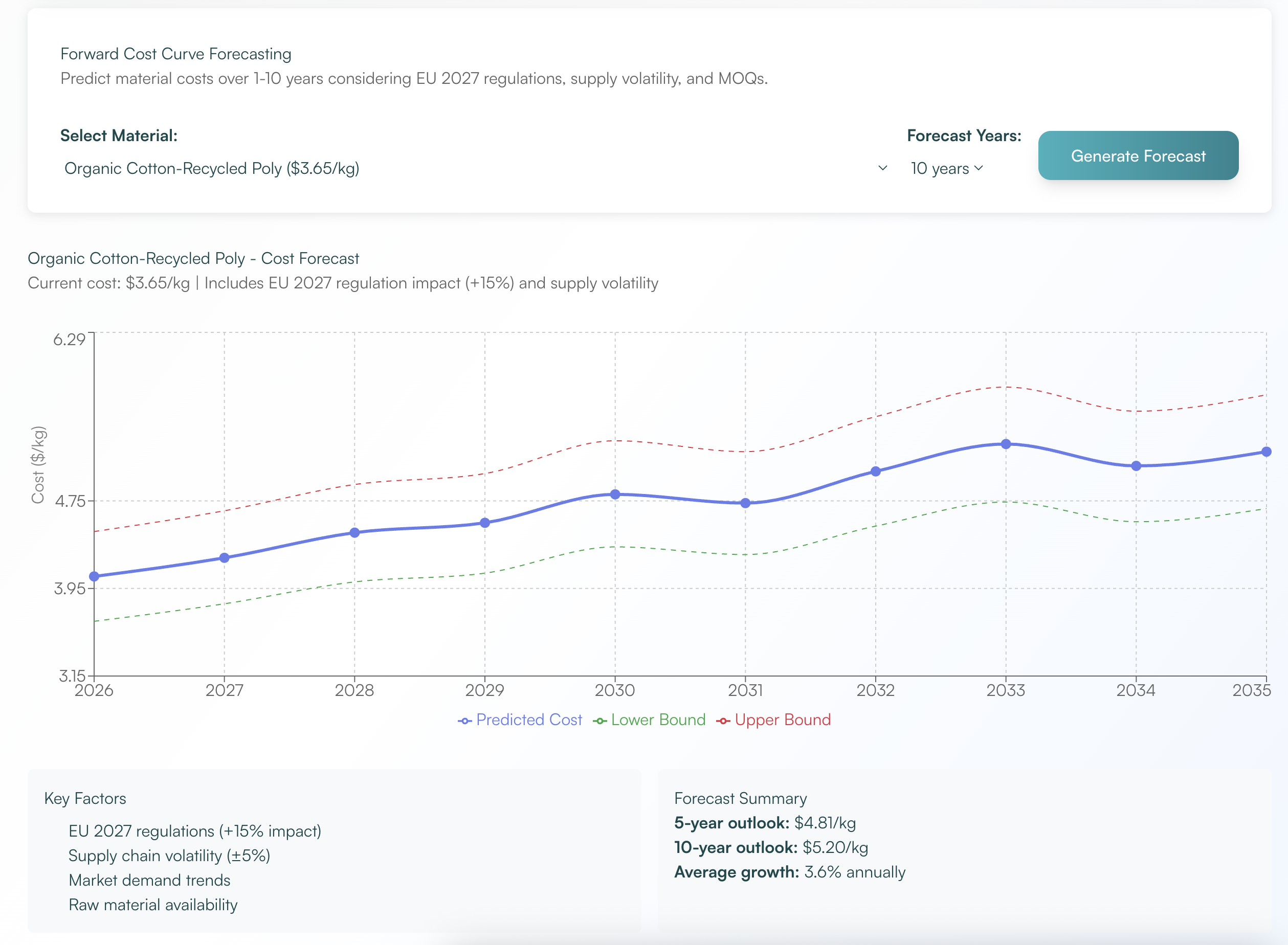Open the Select Material dropdown

coord(469,168)
